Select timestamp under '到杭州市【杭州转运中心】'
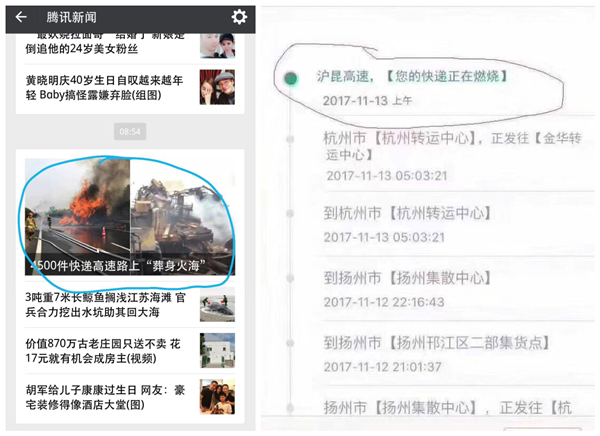 tap(384, 237)
